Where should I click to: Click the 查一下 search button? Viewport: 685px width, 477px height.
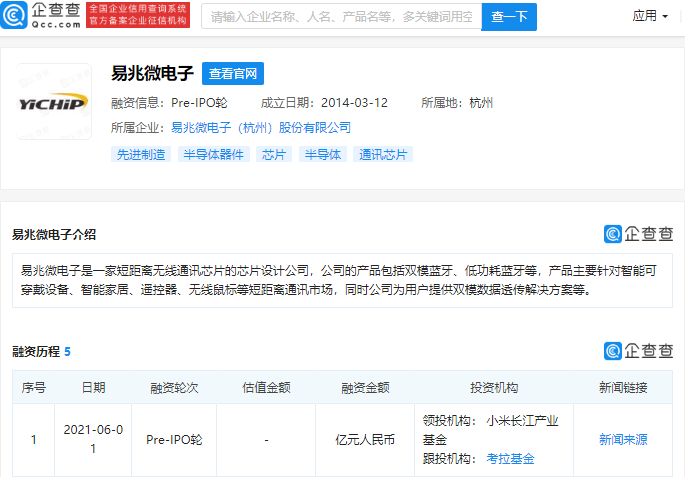tap(509, 17)
